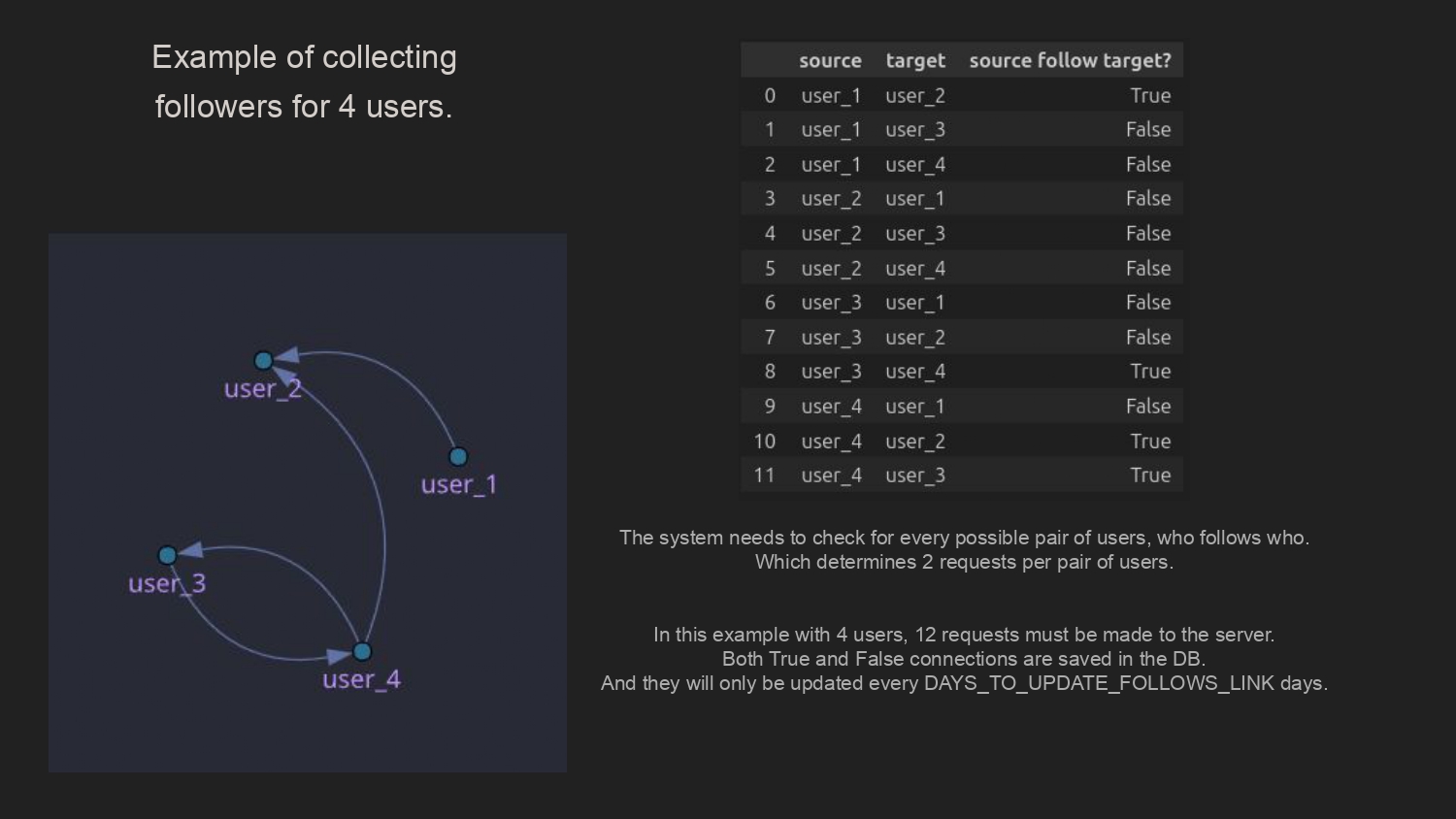Click the target cell of row 10

tap(914, 442)
